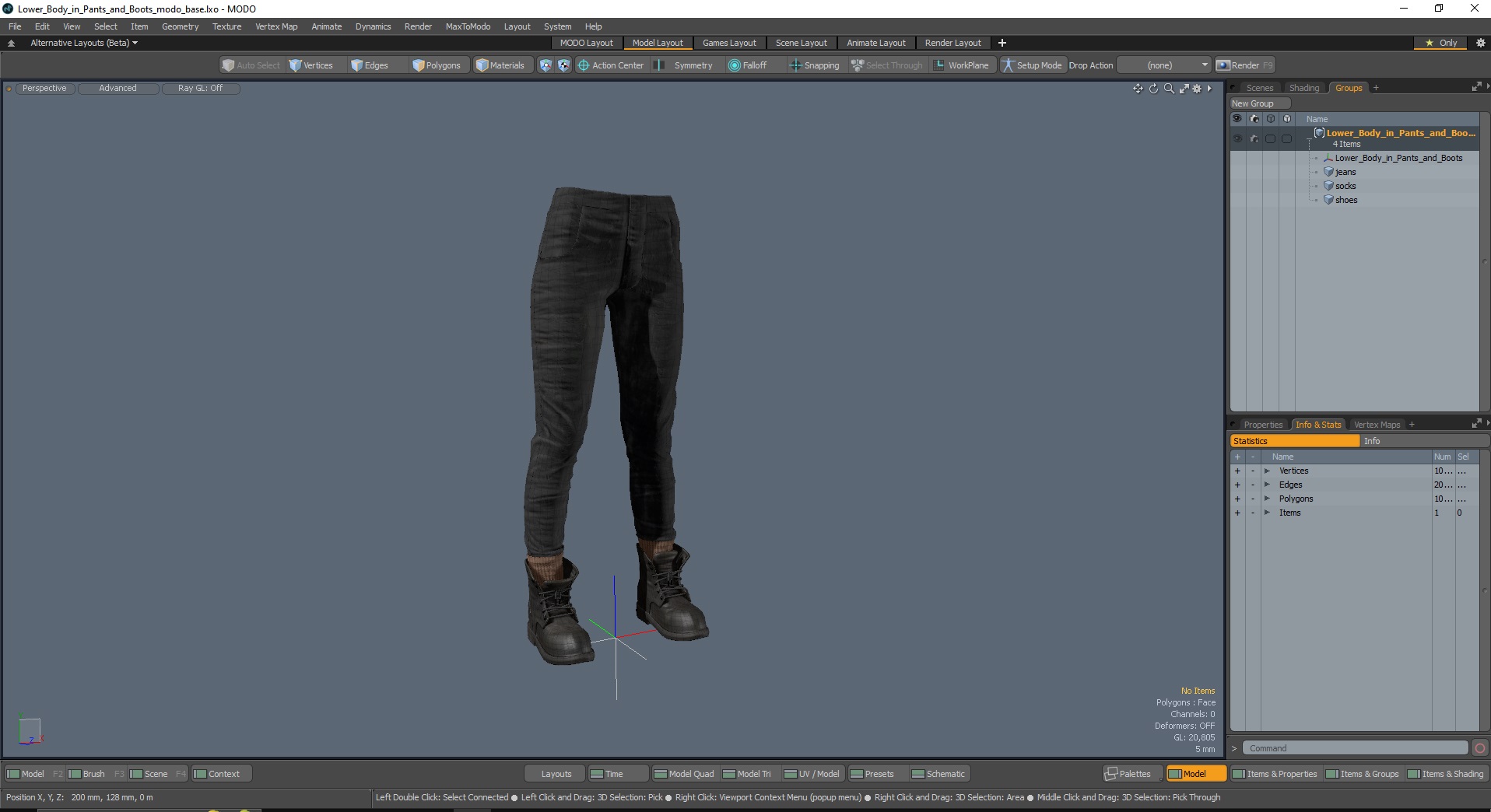Click plus button in Vertices row
Screen dimensions: 1491x812
(1237, 471)
